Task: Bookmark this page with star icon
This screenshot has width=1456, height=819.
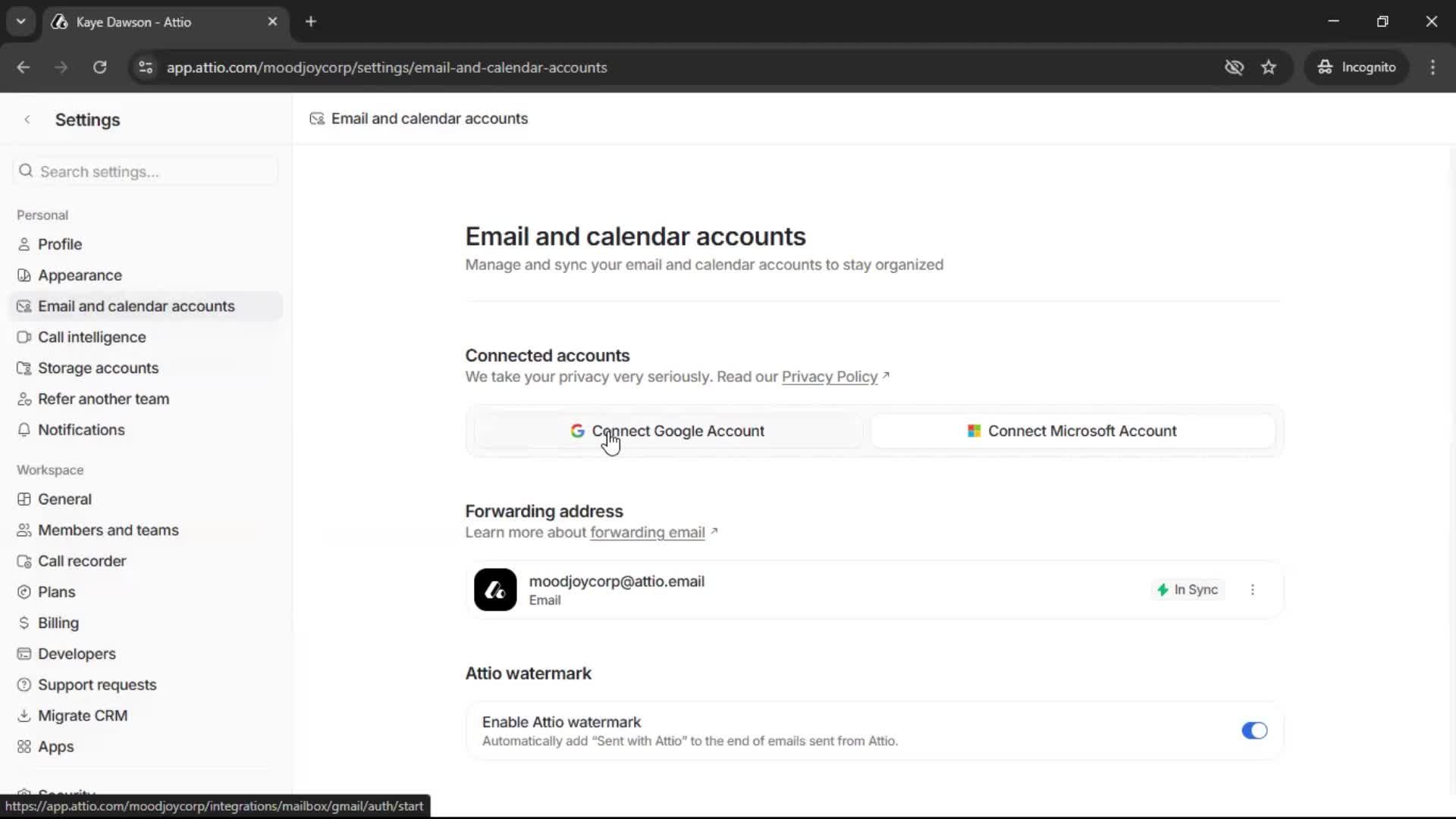Action: (1269, 67)
